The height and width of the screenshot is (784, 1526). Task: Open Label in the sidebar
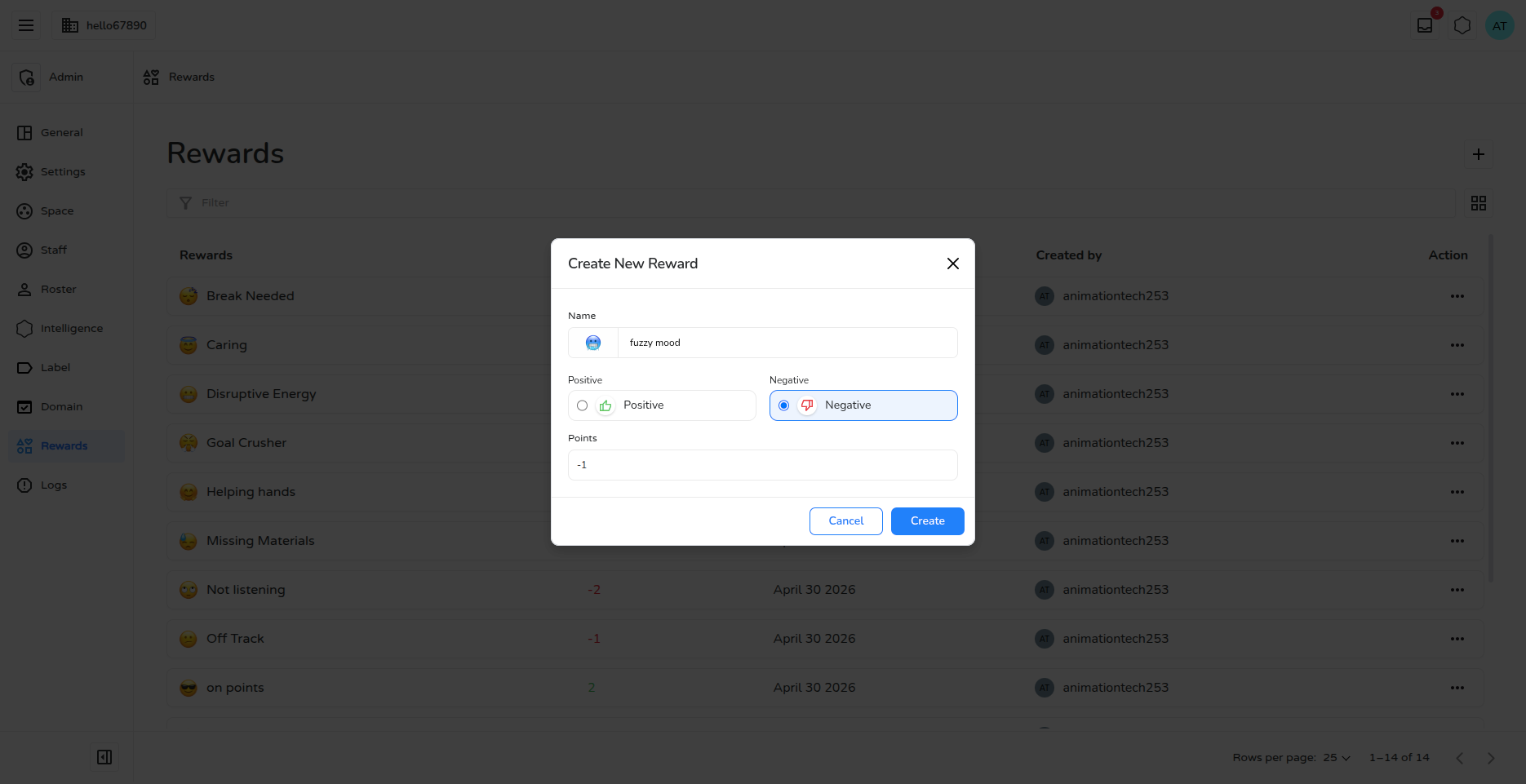[67, 368]
